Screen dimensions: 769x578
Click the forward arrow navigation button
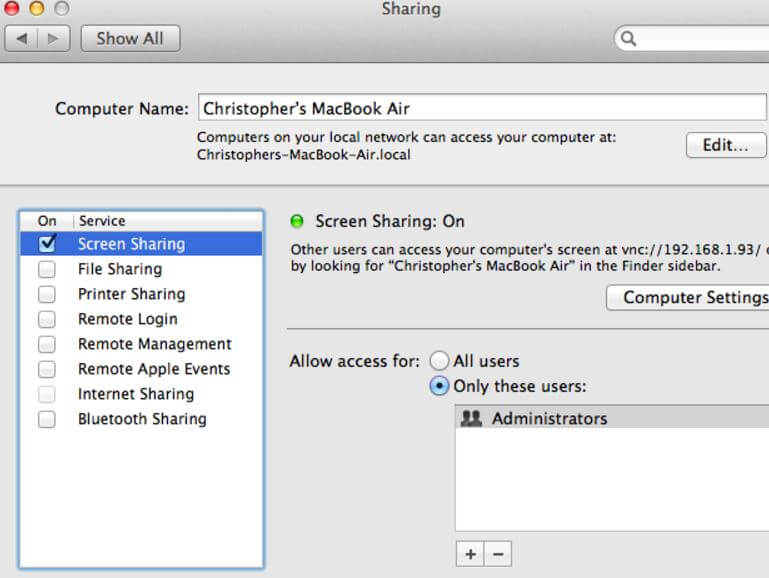53,38
